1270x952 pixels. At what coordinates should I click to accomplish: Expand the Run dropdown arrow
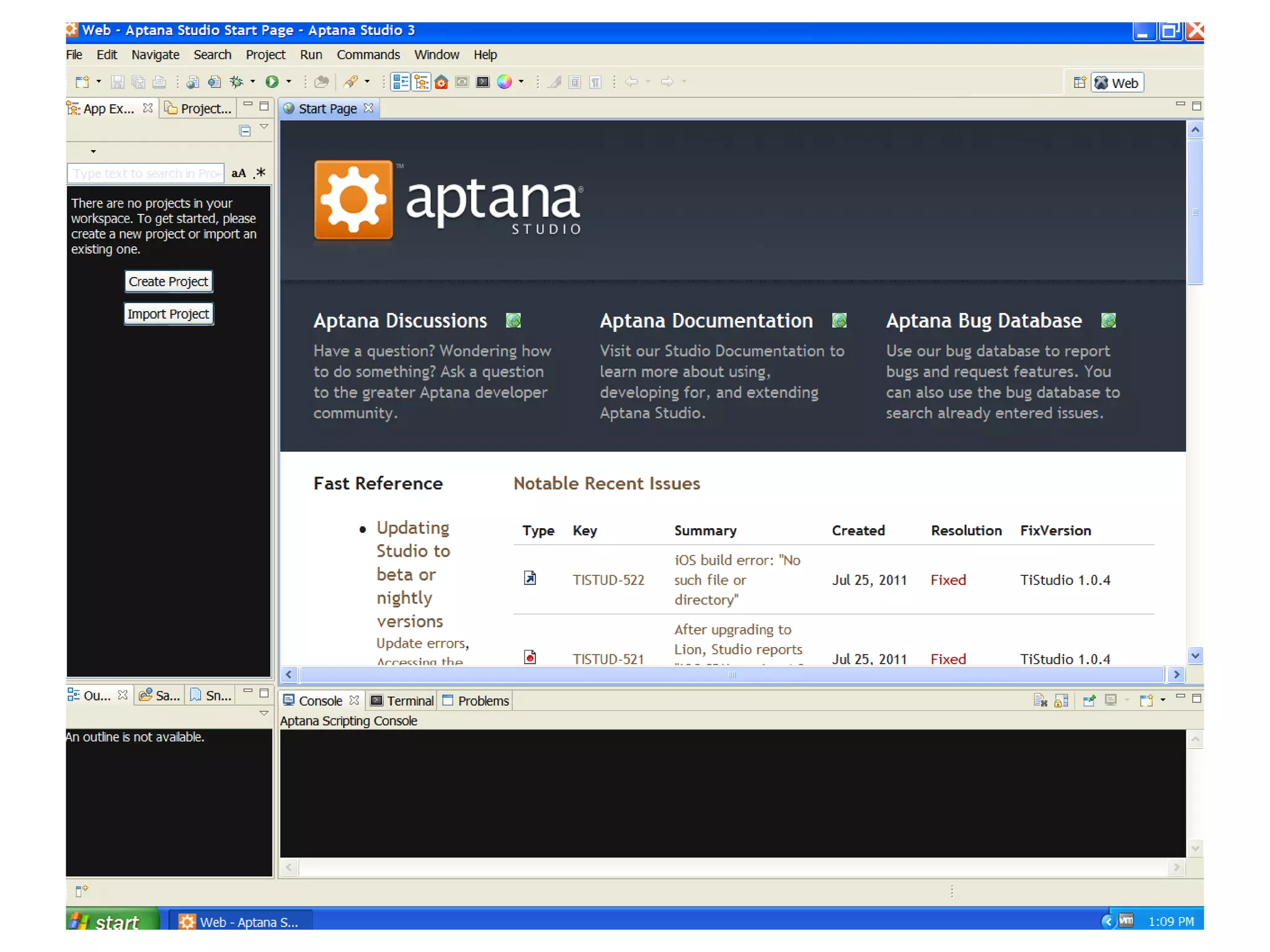[x=288, y=81]
